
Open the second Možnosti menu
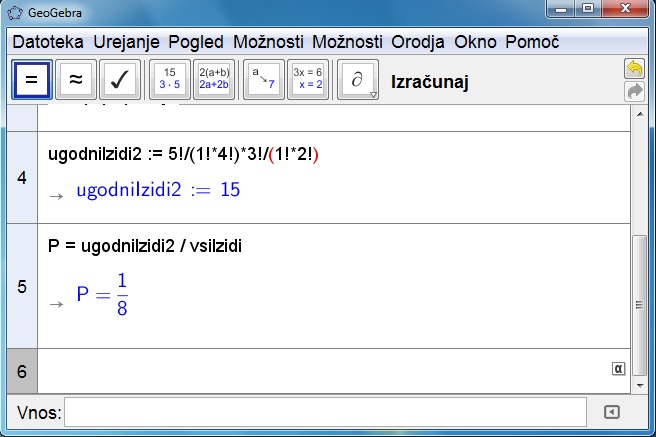347,42
